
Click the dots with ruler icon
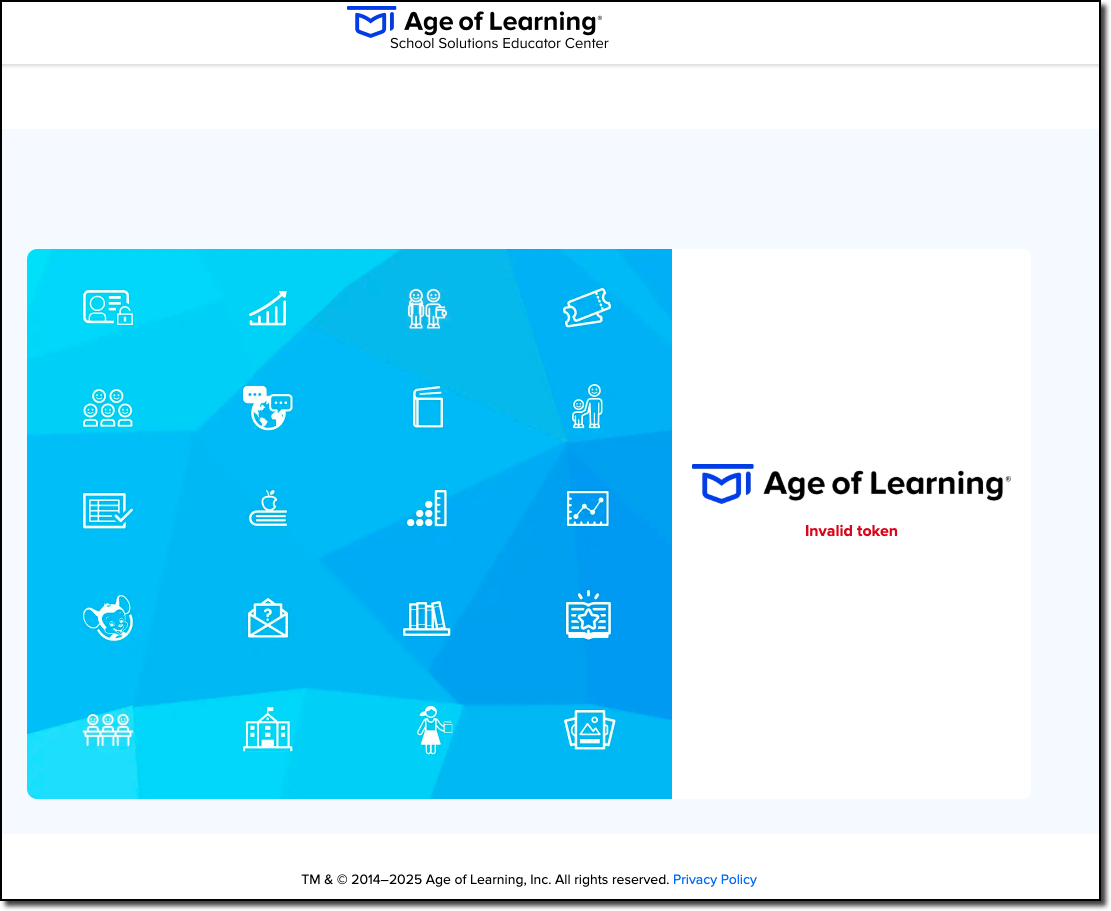427,508
